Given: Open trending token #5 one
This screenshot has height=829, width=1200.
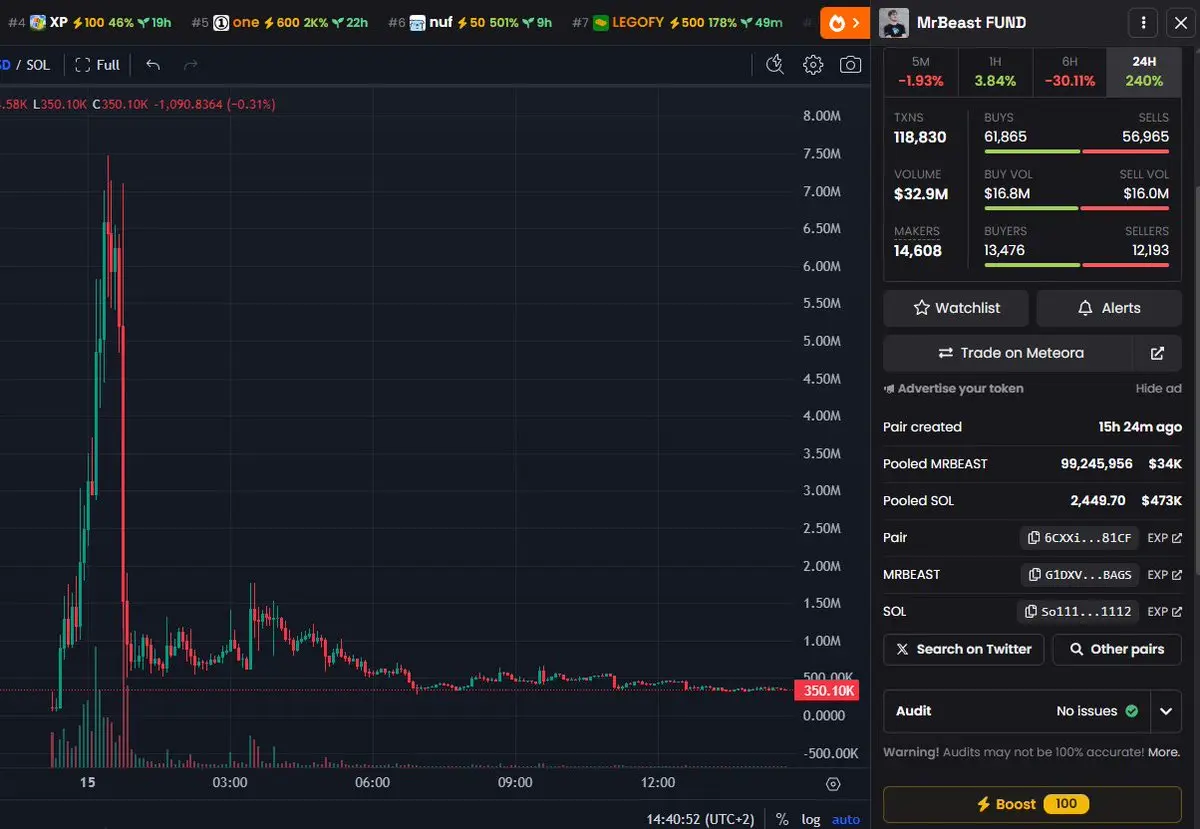Looking at the screenshot, I should tap(280, 22).
